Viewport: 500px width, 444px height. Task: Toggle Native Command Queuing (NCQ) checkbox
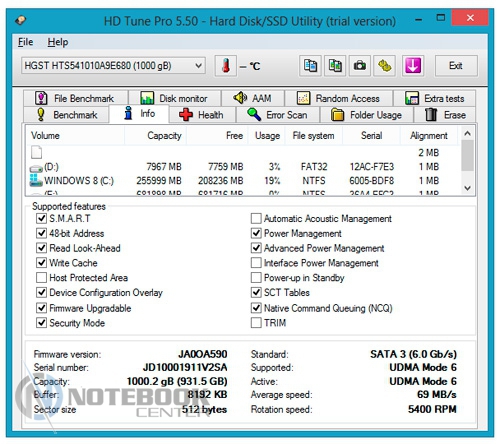click(256, 308)
